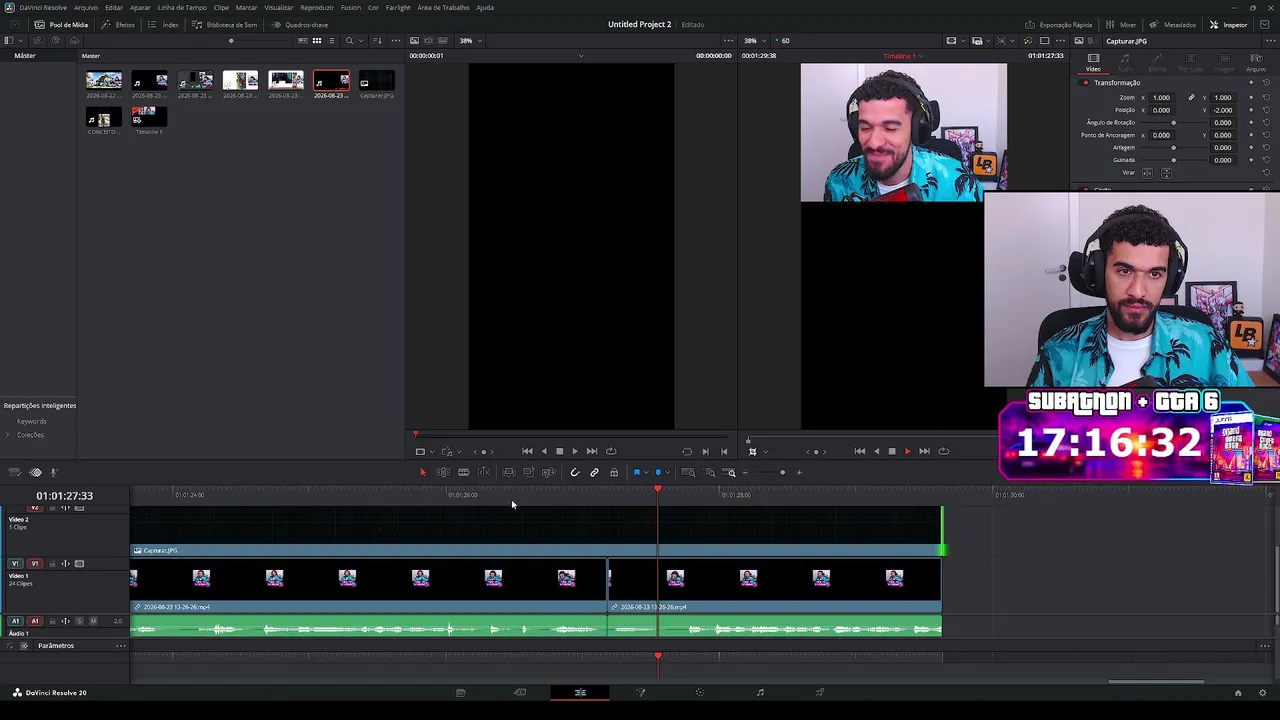1280x720 pixels.
Task: Open the Clipe menu
Action: tap(221, 7)
